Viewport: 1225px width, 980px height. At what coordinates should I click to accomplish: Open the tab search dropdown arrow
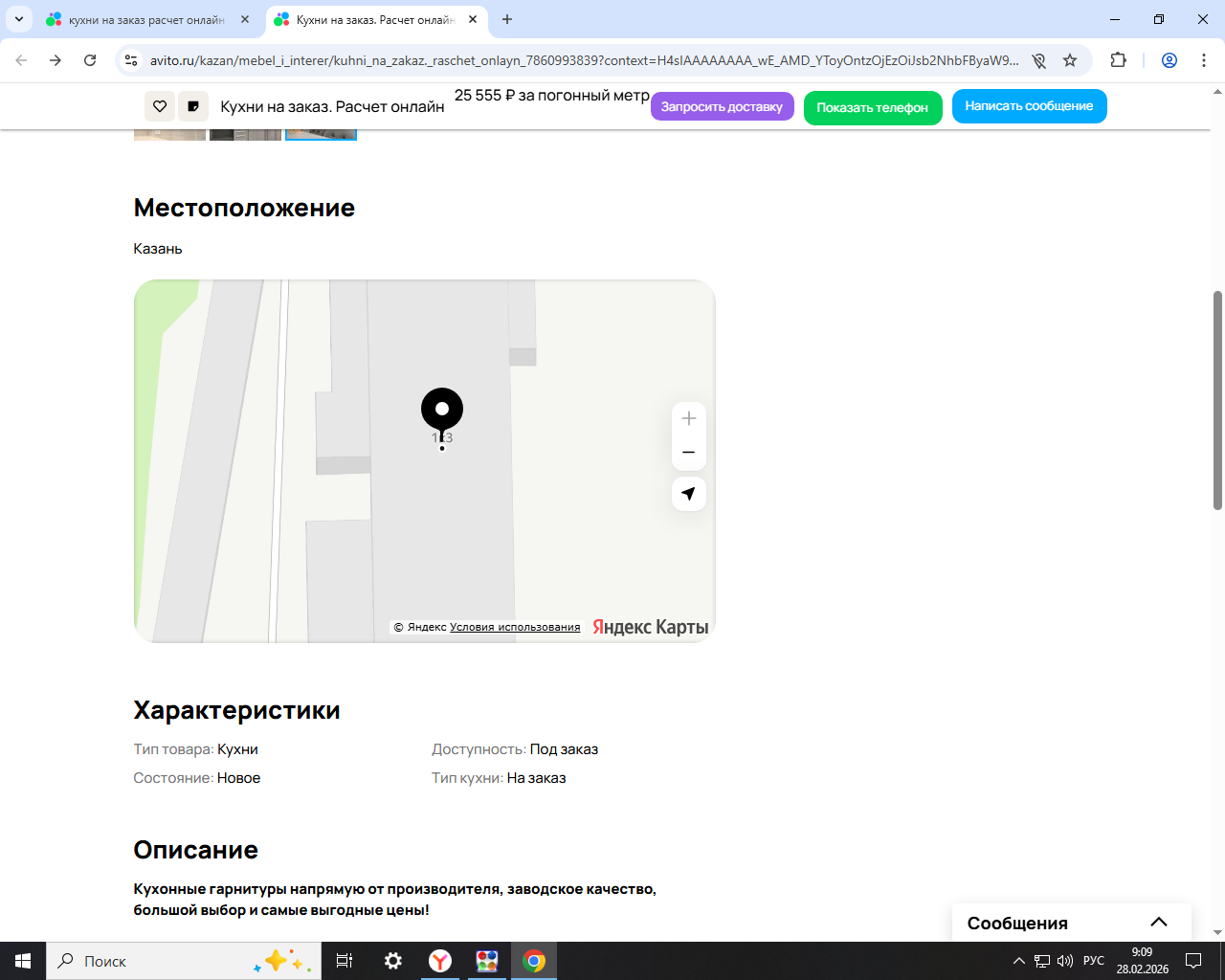click(x=19, y=19)
